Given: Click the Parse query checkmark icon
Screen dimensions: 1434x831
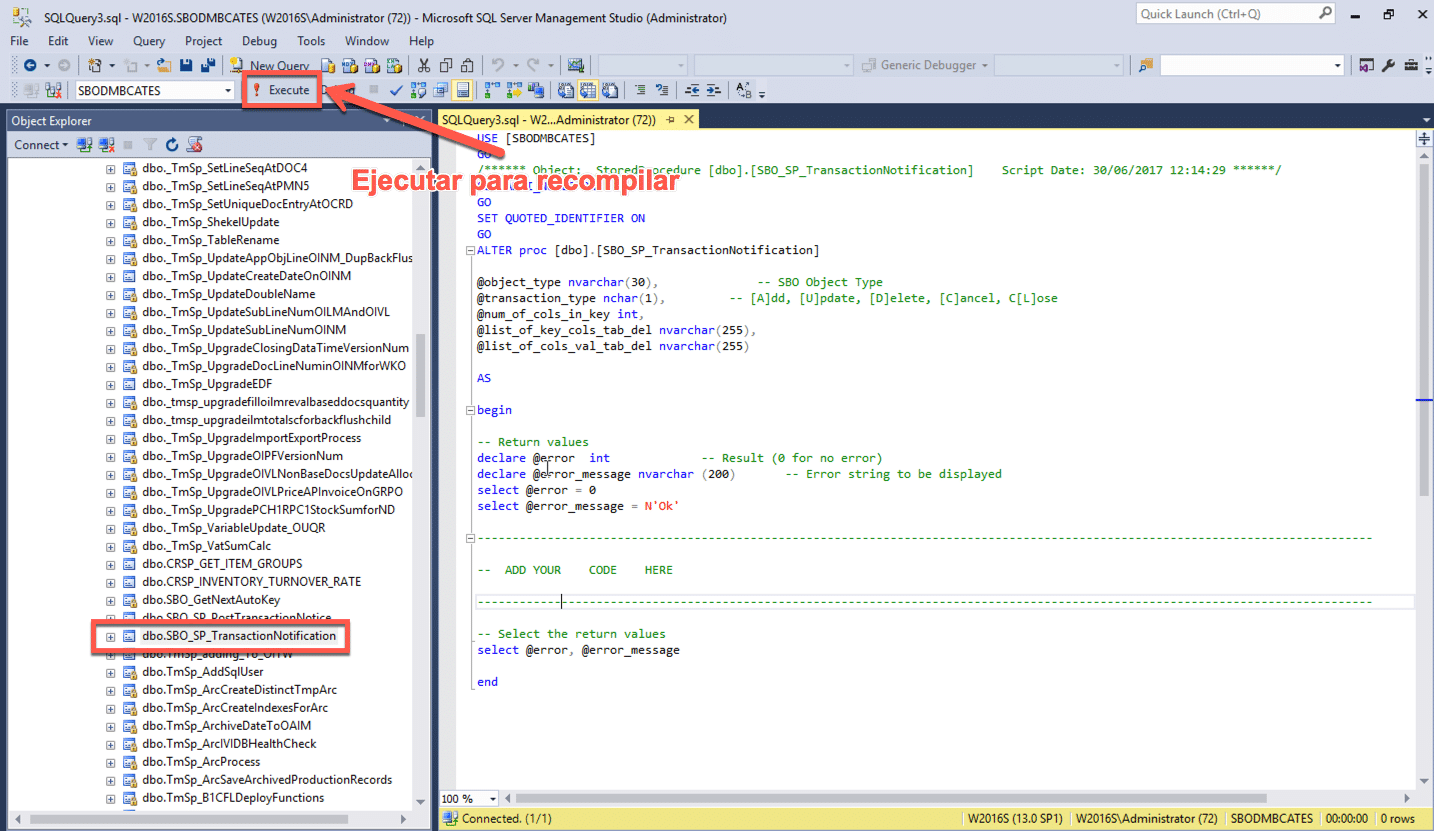Looking at the screenshot, I should [x=396, y=90].
